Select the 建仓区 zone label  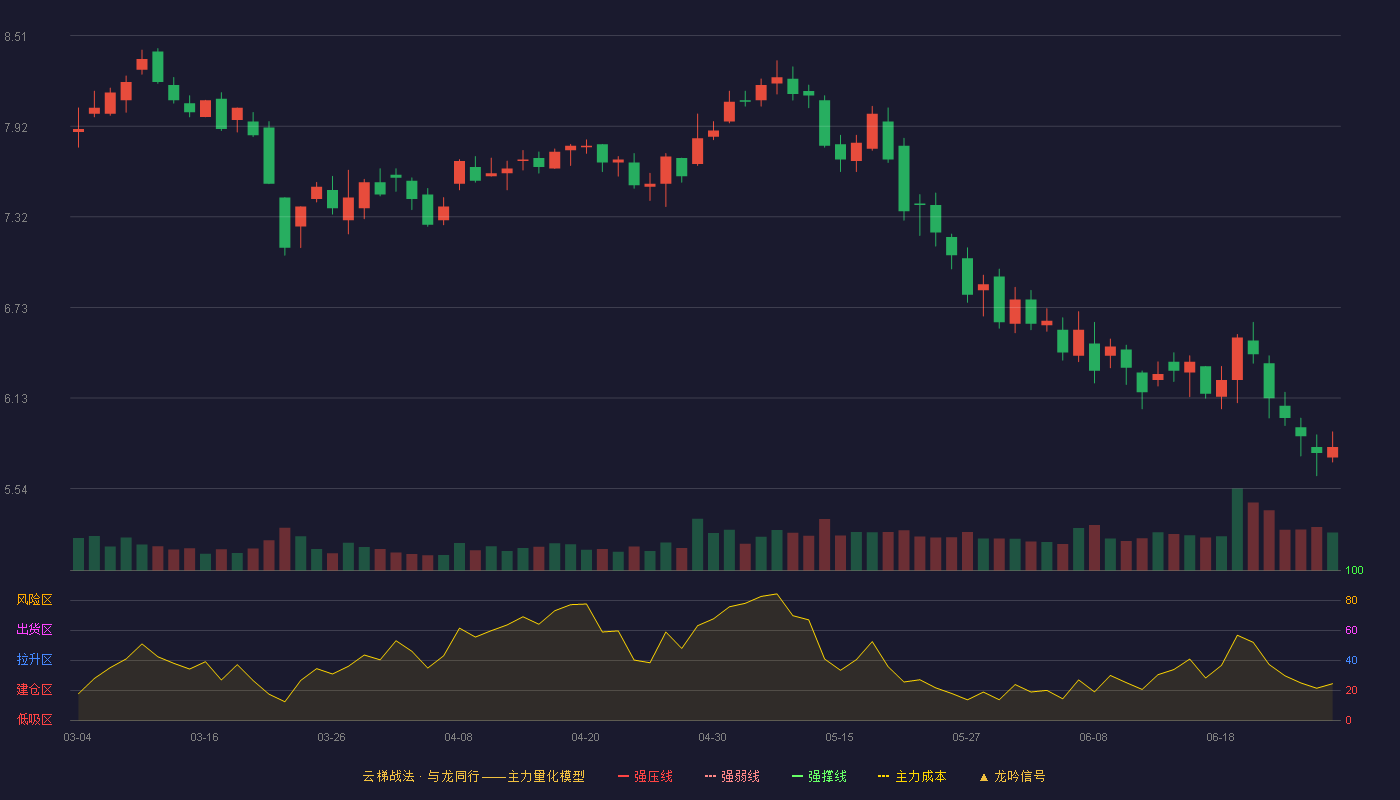(34, 690)
